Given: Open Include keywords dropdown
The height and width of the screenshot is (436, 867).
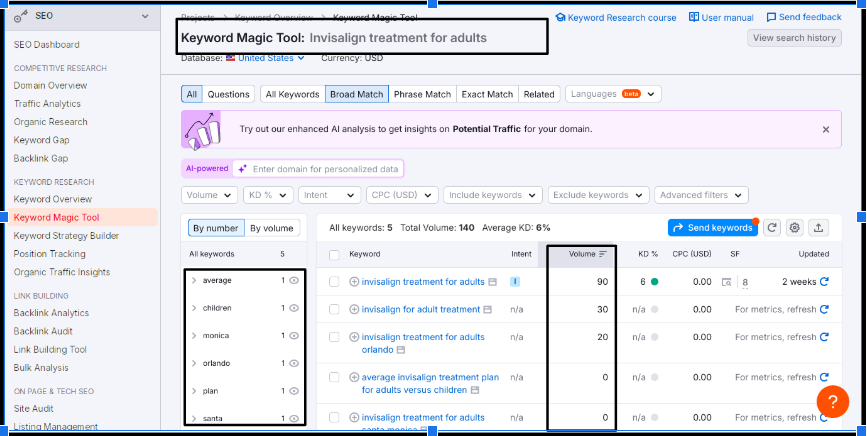Looking at the screenshot, I should [493, 195].
